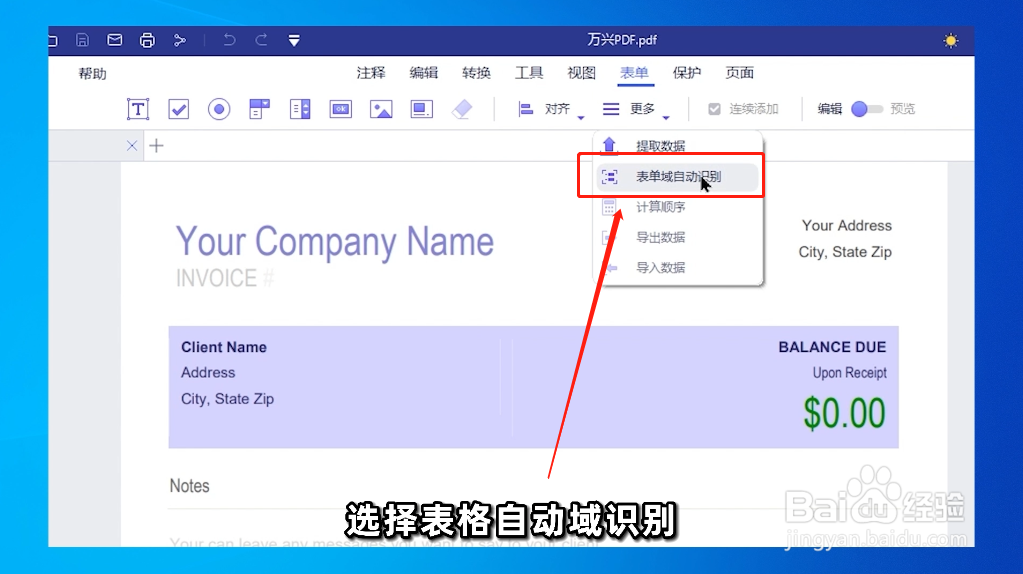
Task: Open the 编辑 ribbon tab
Action: tap(424, 73)
